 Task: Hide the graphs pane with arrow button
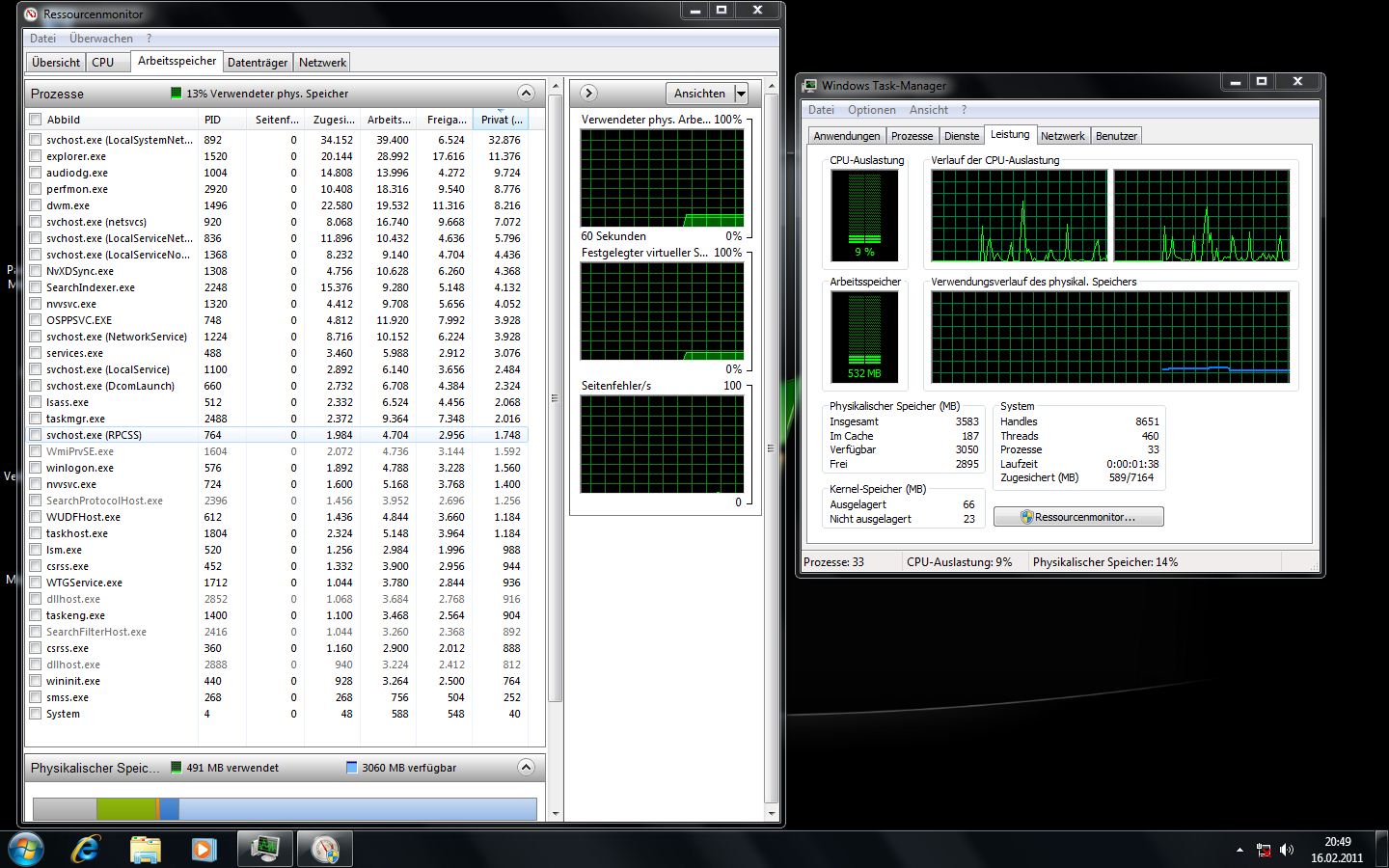588,94
